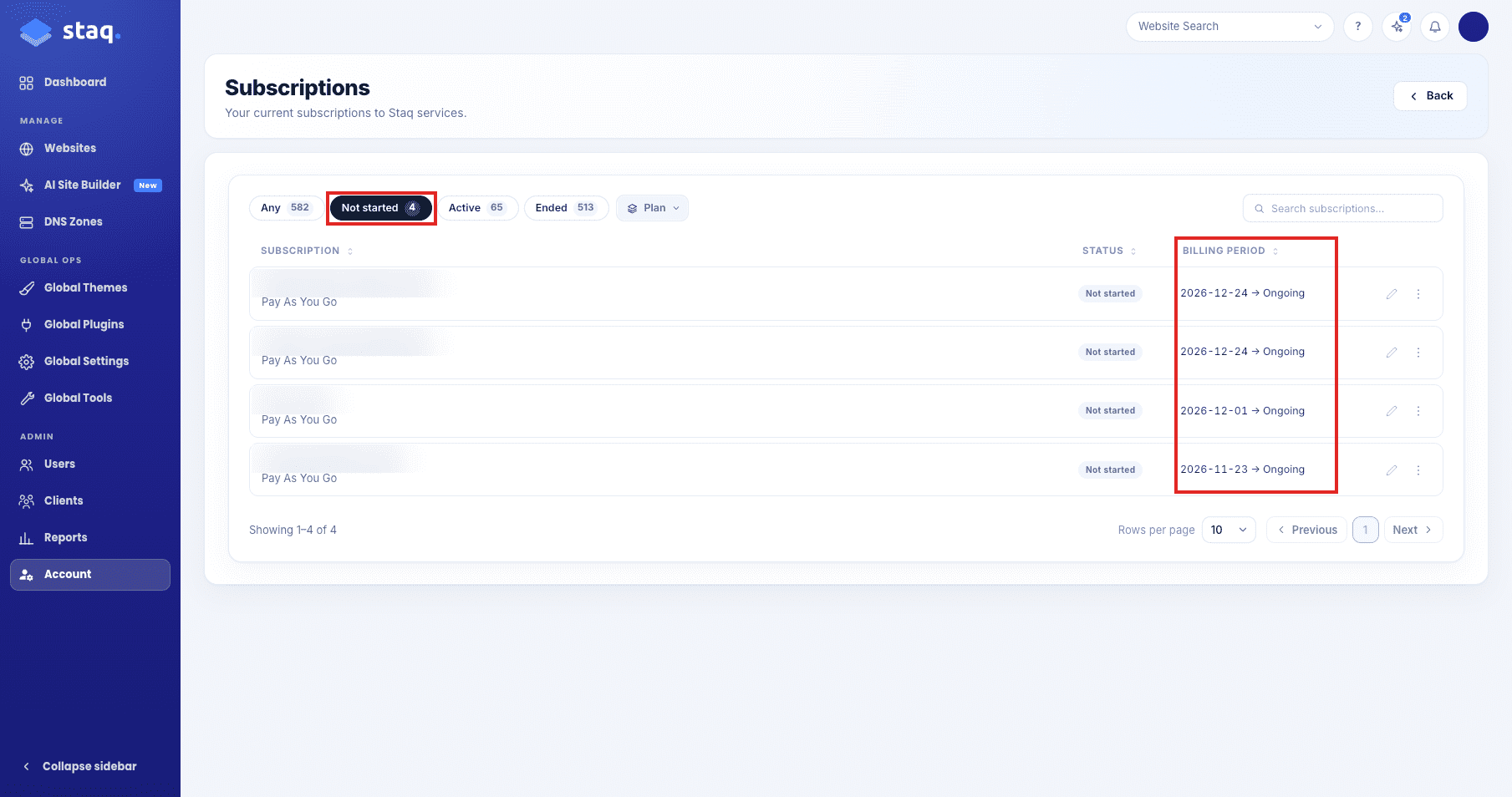Show Ended subscriptions tab
Viewport: 1512px width, 797px height.
click(x=566, y=208)
